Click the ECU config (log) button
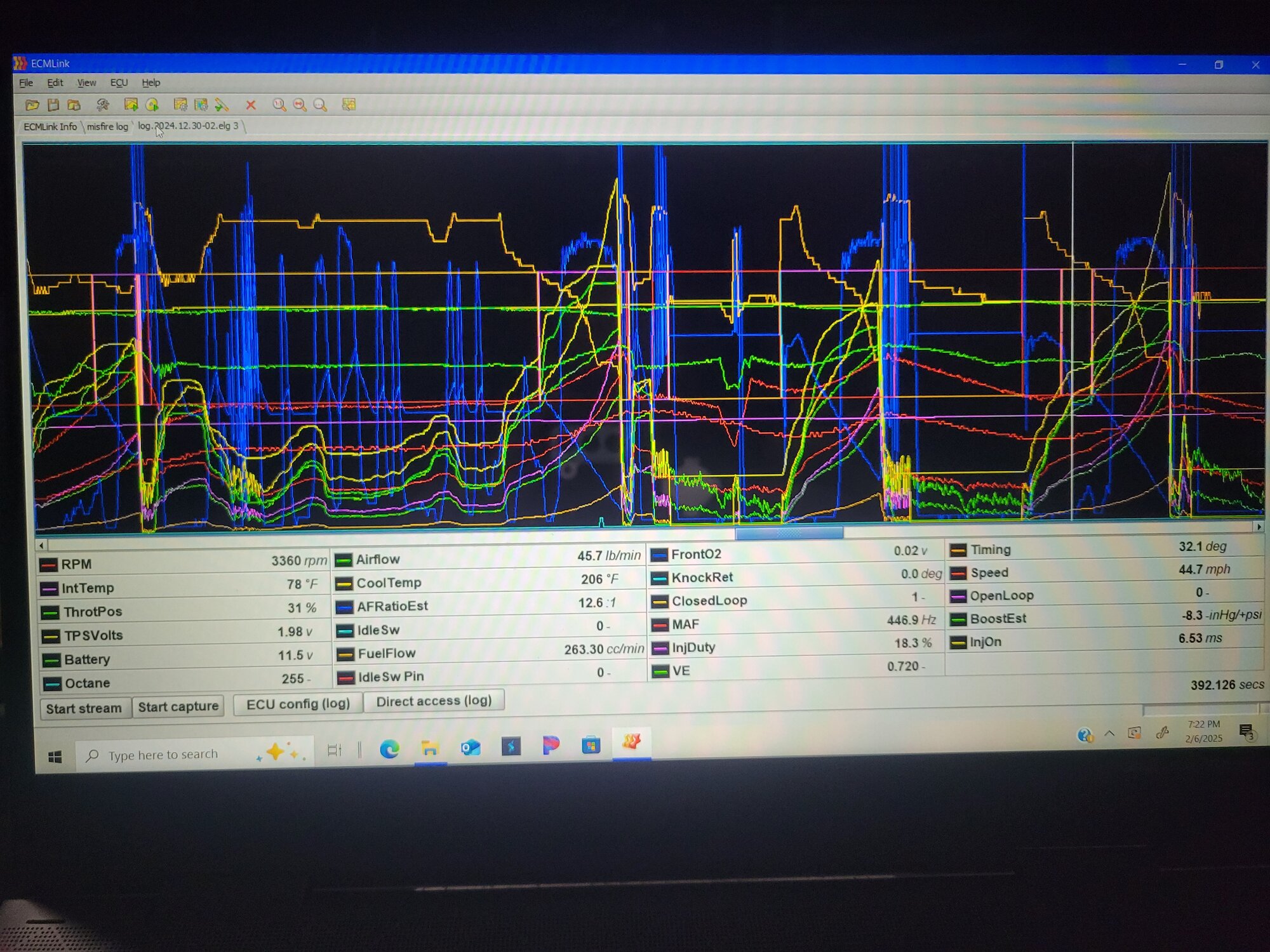The height and width of the screenshot is (952, 1270). pos(298,703)
